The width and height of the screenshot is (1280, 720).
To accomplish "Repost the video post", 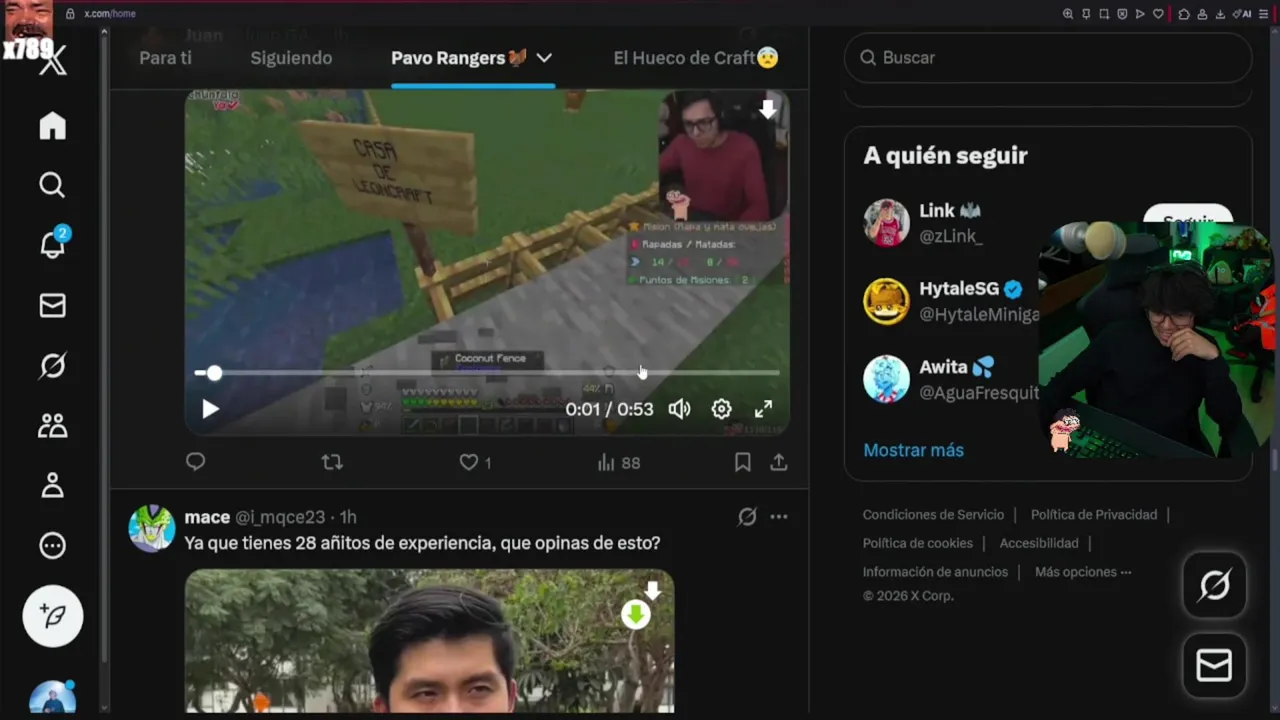I will (x=332, y=462).
